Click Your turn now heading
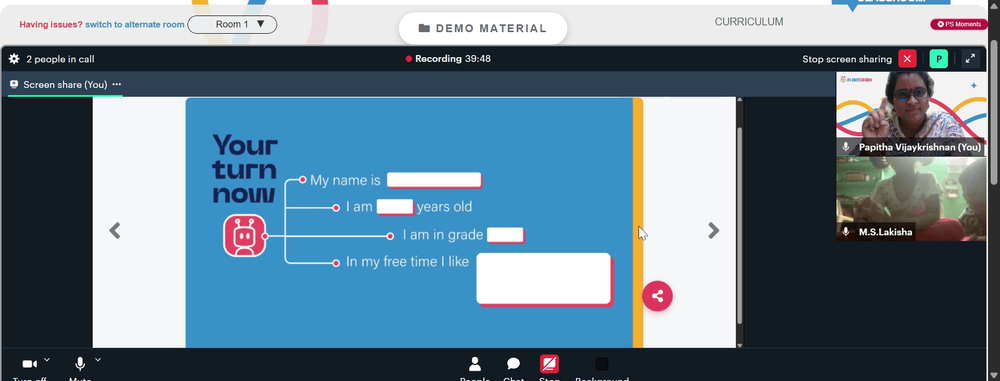Viewport: 1000px width, 381px height. pos(245,168)
